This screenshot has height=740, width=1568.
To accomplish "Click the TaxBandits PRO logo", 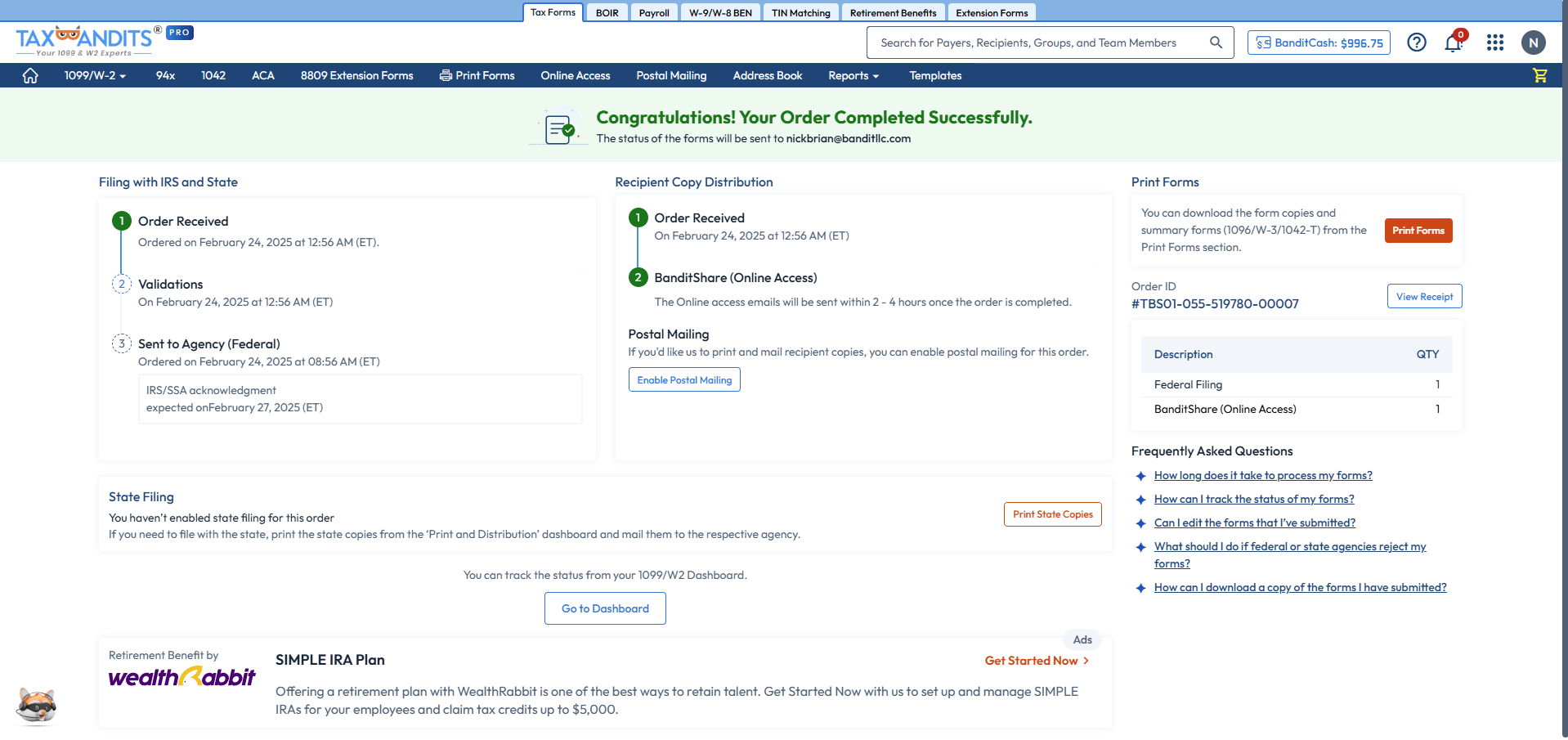I will point(104,41).
